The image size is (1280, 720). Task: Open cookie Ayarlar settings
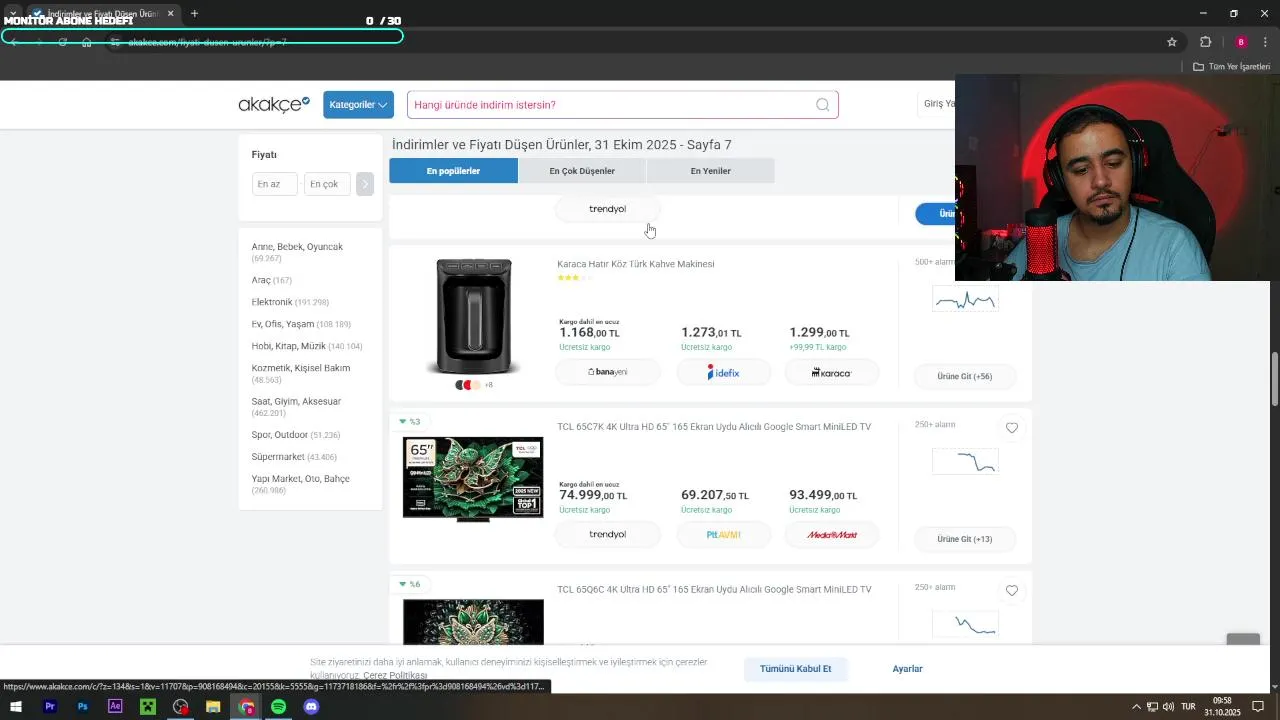point(908,669)
